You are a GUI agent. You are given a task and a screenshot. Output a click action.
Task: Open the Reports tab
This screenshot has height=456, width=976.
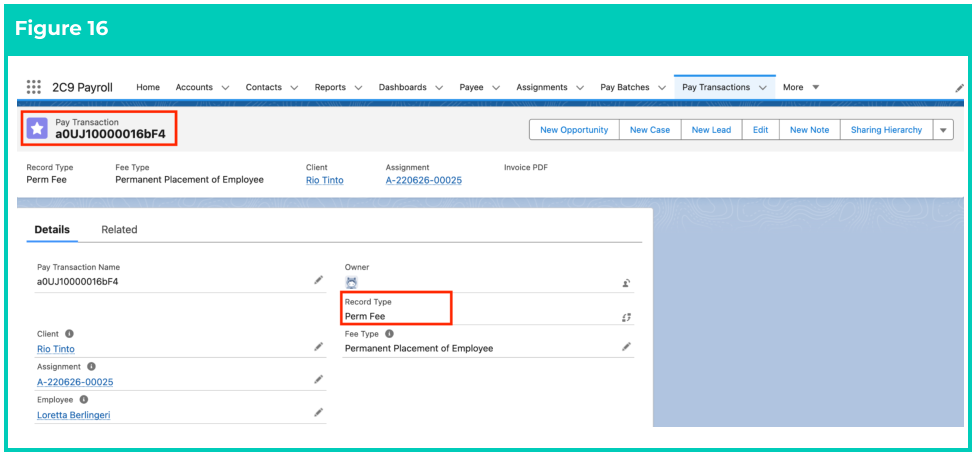pos(330,87)
